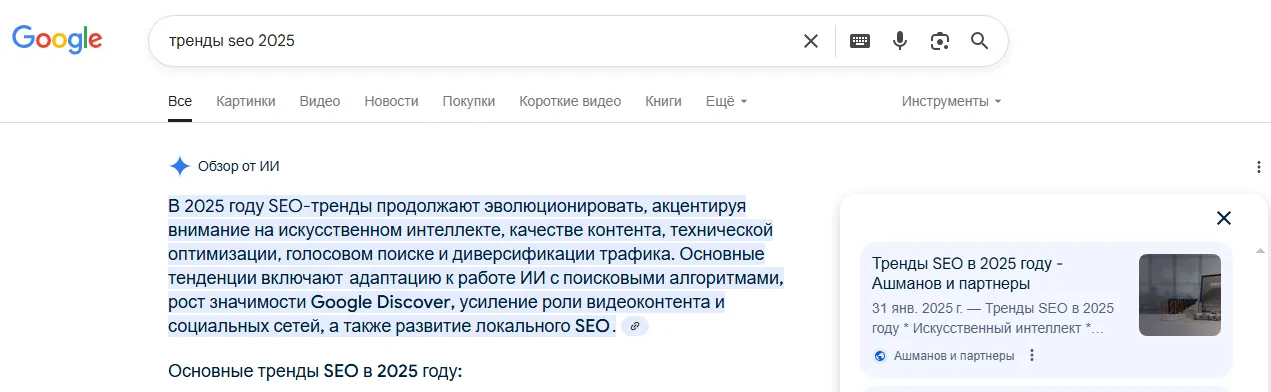Open the Инструменты dropdown
The width and height of the screenshot is (1271, 392).
(x=951, y=101)
